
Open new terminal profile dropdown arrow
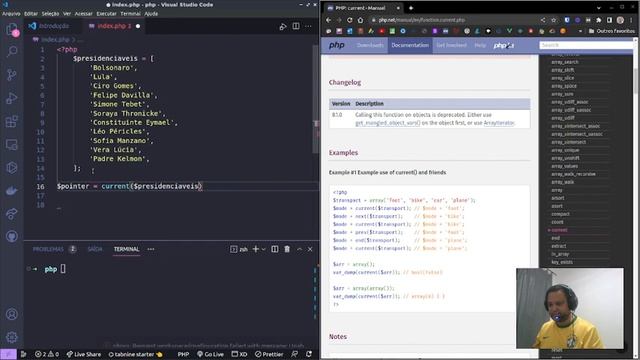tap(264, 249)
